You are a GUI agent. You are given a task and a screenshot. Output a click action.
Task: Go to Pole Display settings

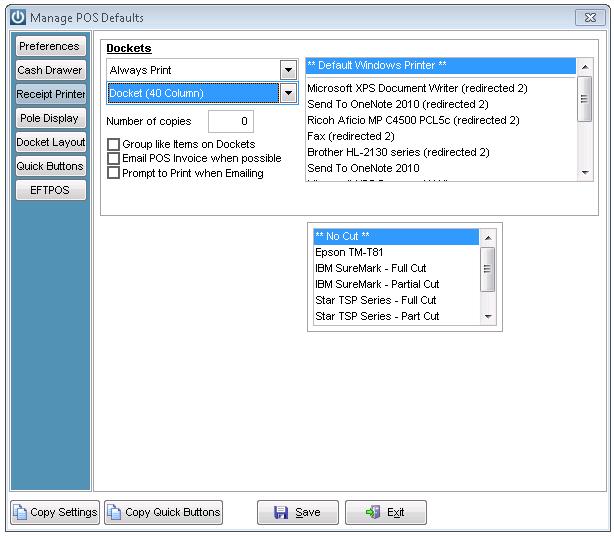[x=51, y=118]
